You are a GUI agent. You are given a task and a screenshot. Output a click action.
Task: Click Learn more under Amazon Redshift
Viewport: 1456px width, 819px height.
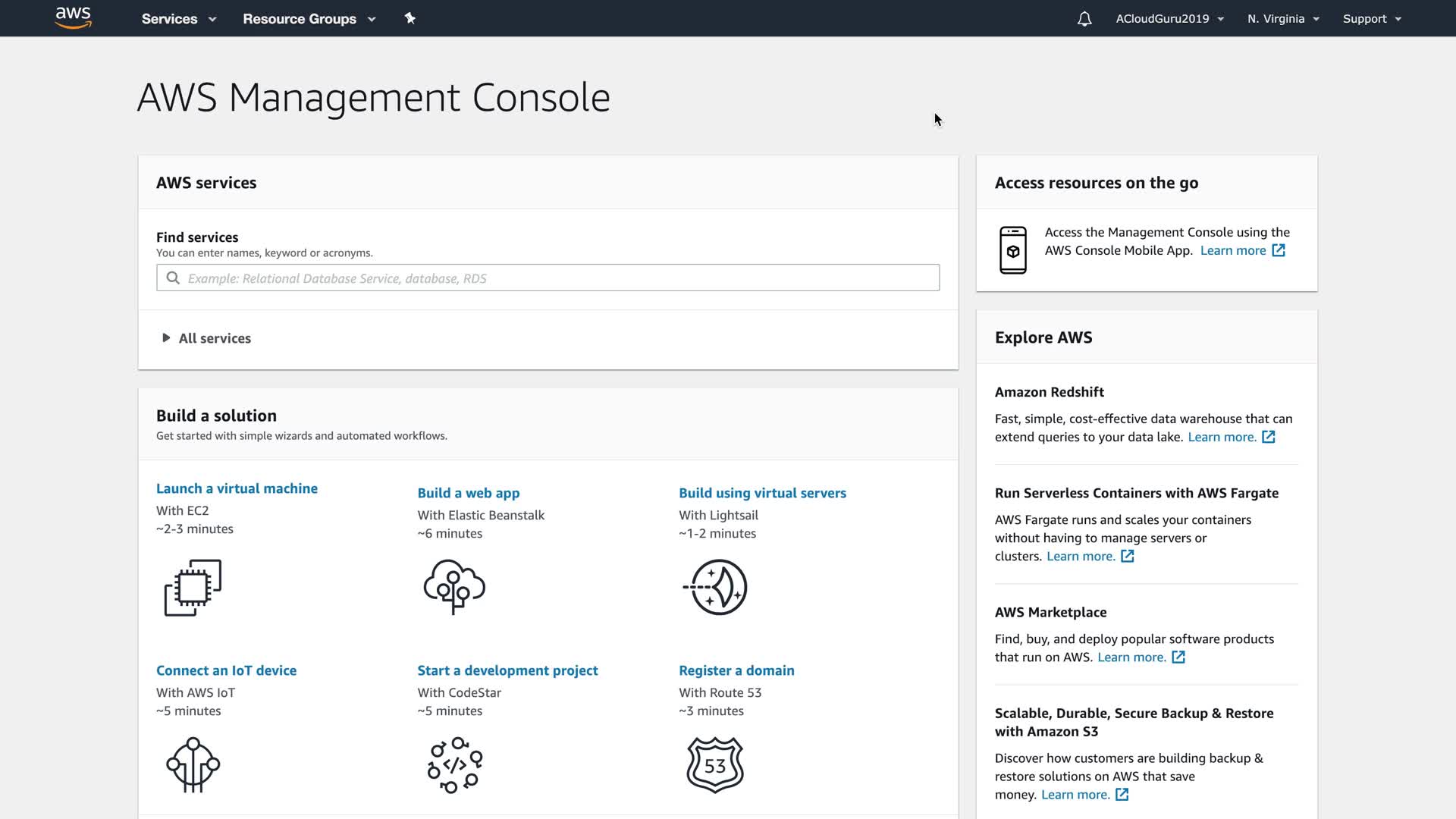pos(1222,437)
